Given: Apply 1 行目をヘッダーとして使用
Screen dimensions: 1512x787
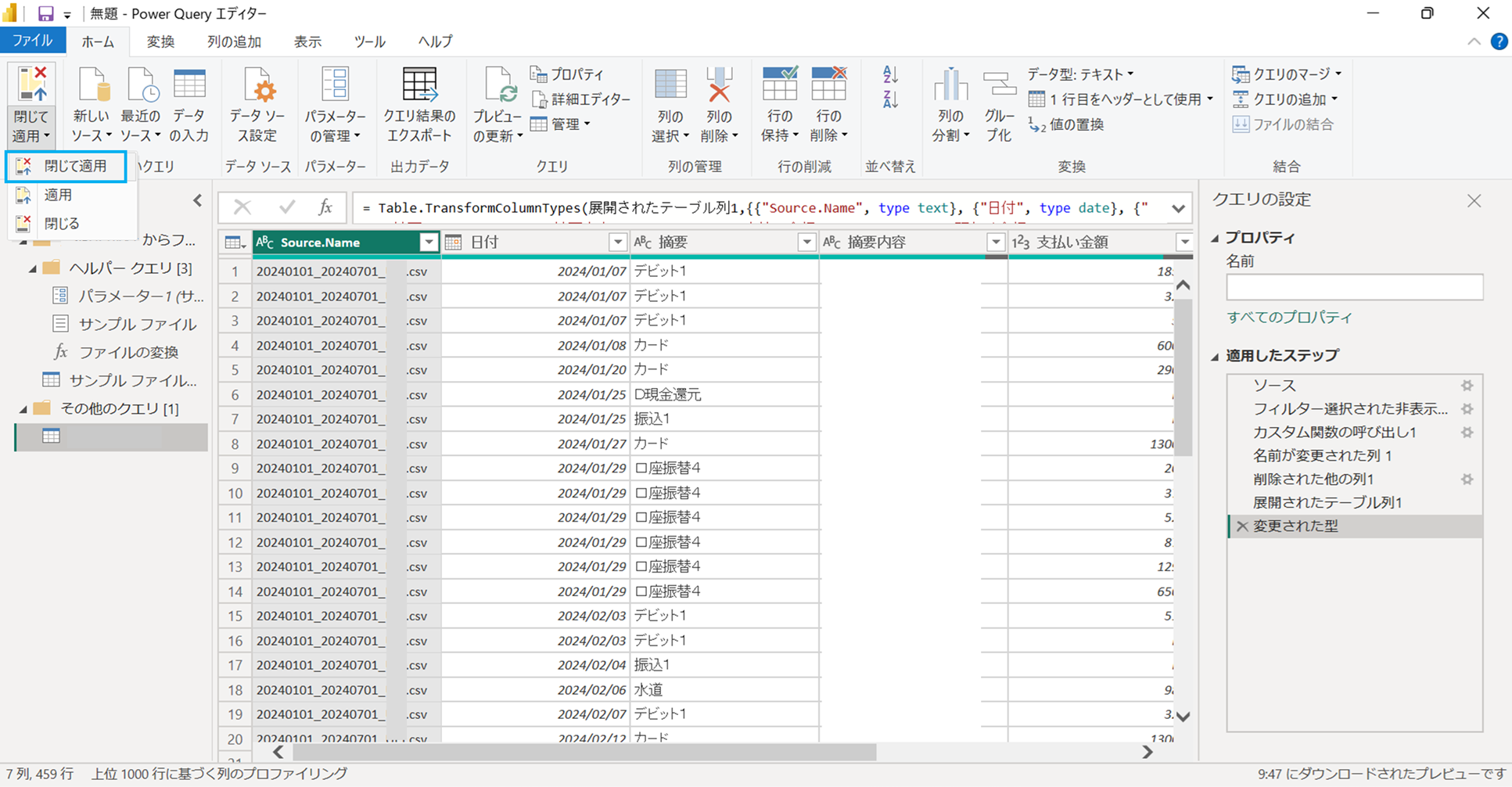Looking at the screenshot, I should tap(1120, 99).
